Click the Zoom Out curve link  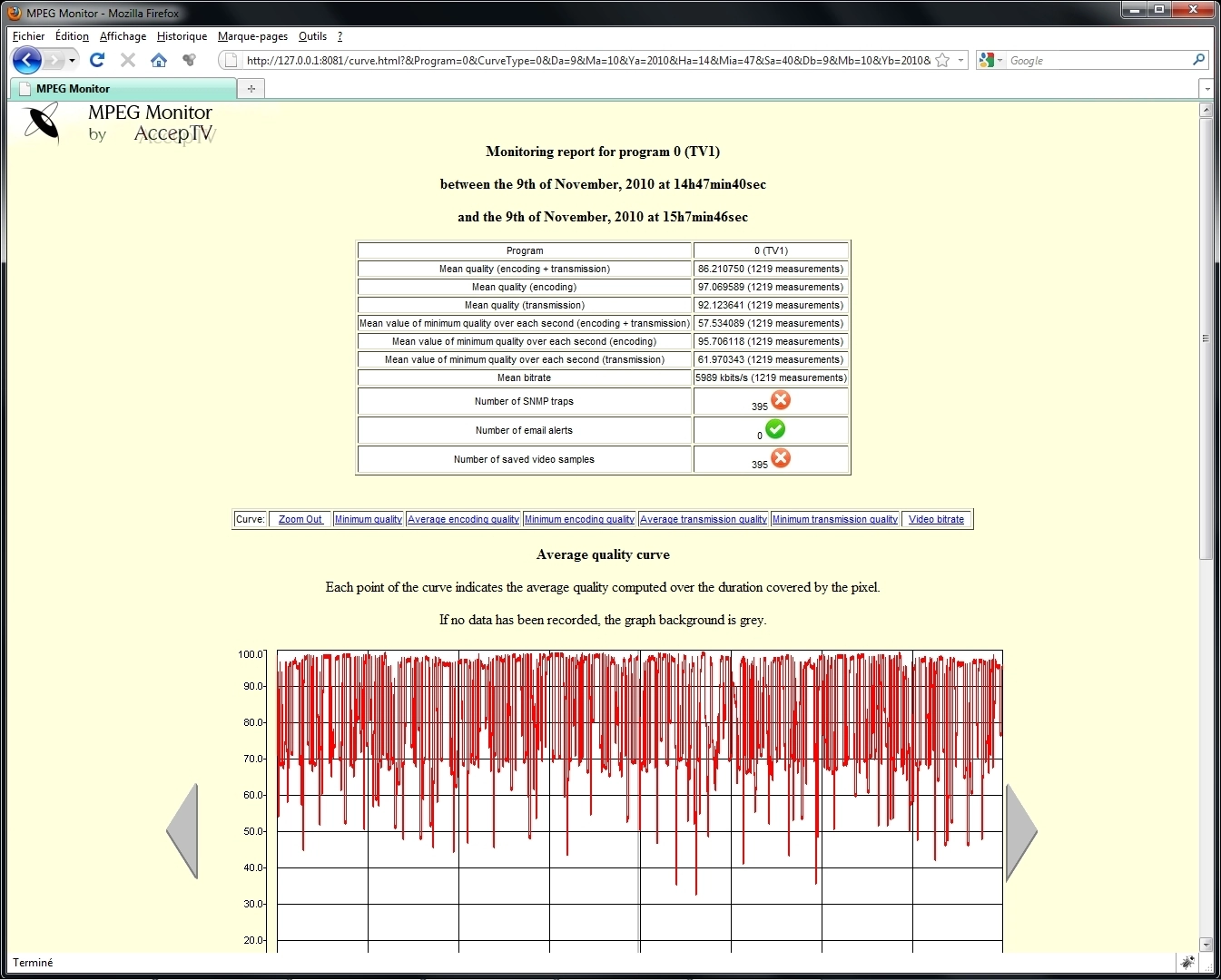pyautogui.click(x=300, y=519)
